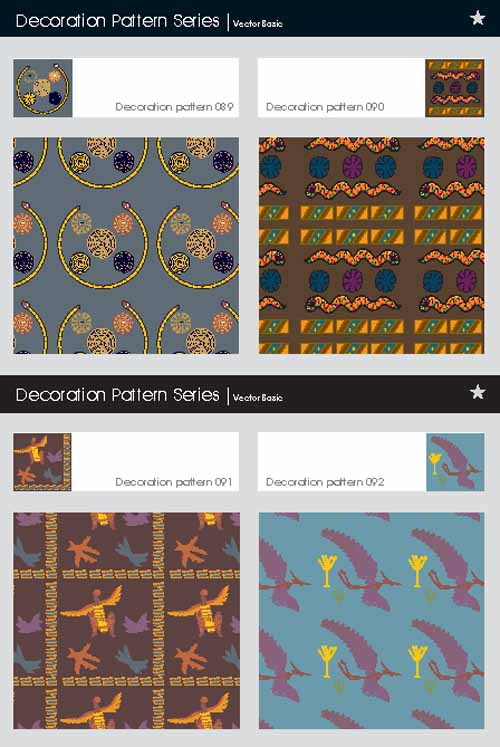Click the star icon in top header
The image size is (500, 747).
(x=478, y=18)
